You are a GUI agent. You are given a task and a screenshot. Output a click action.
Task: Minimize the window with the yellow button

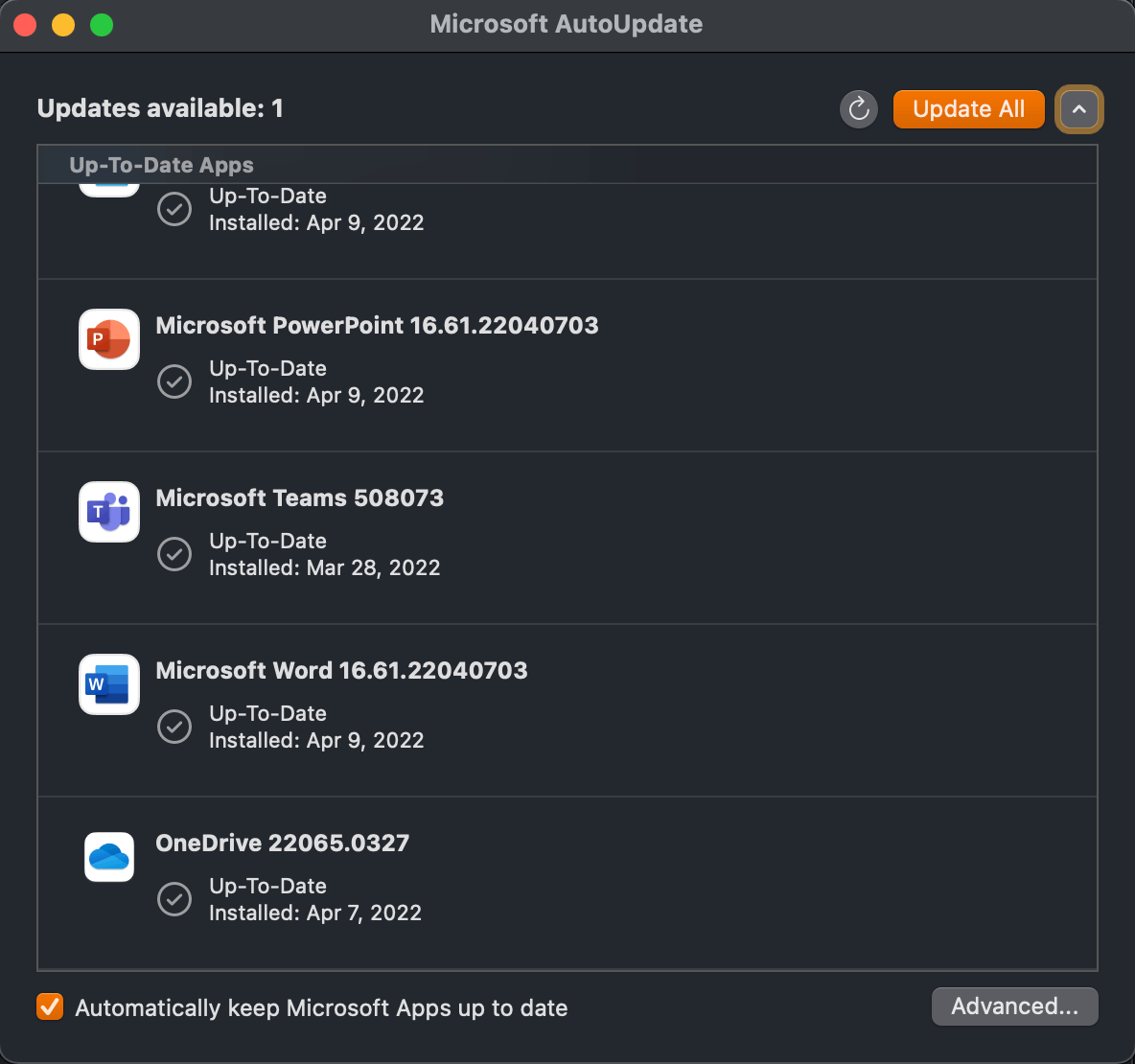click(x=63, y=25)
